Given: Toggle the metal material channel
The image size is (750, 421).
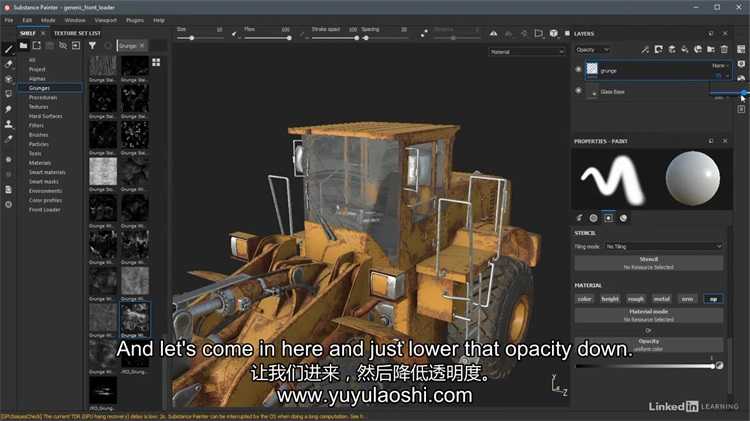Looking at the screenshot, I should (x=662, y=299).
